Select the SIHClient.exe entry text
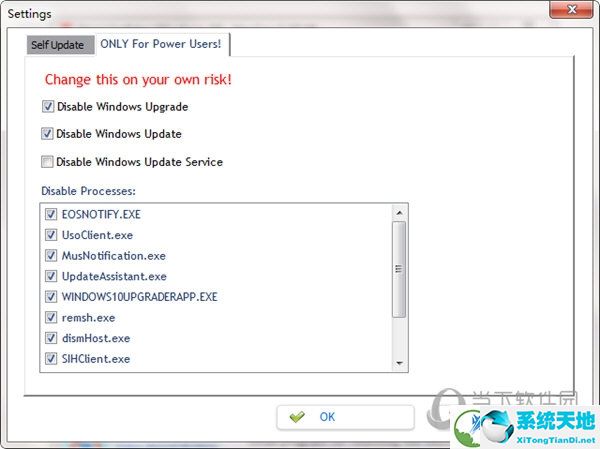Viewport: 600px width, 449px height. click(96, 359)
